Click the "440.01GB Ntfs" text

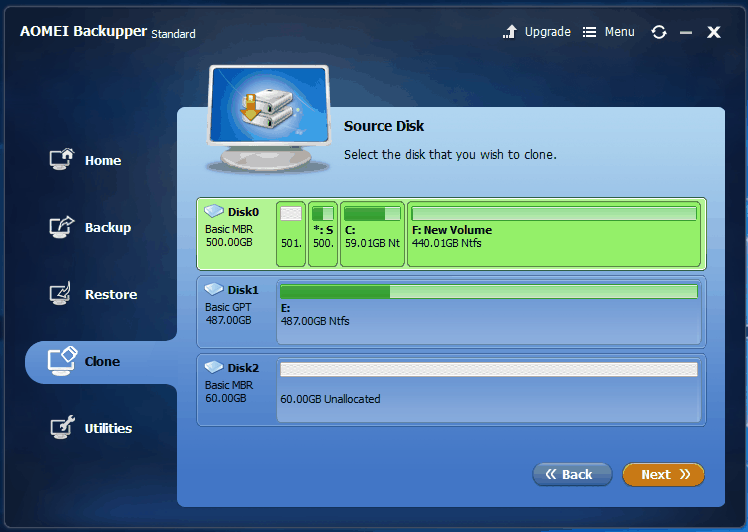447,243
